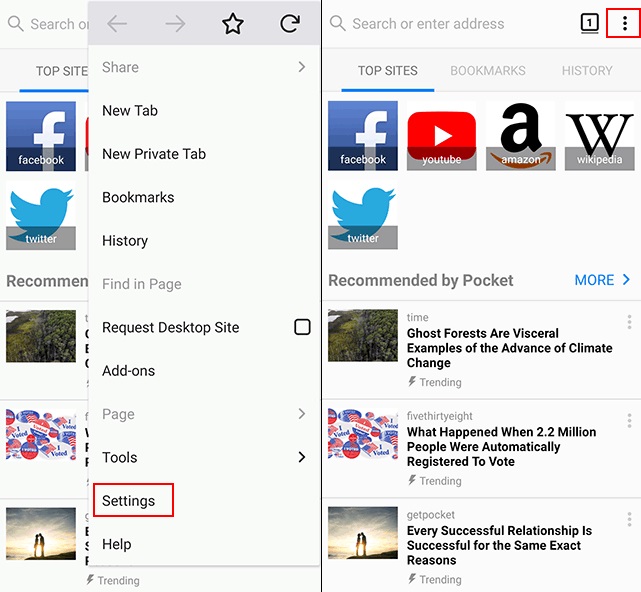
Task: Open Help from the menu
Action: click(204, 544)
